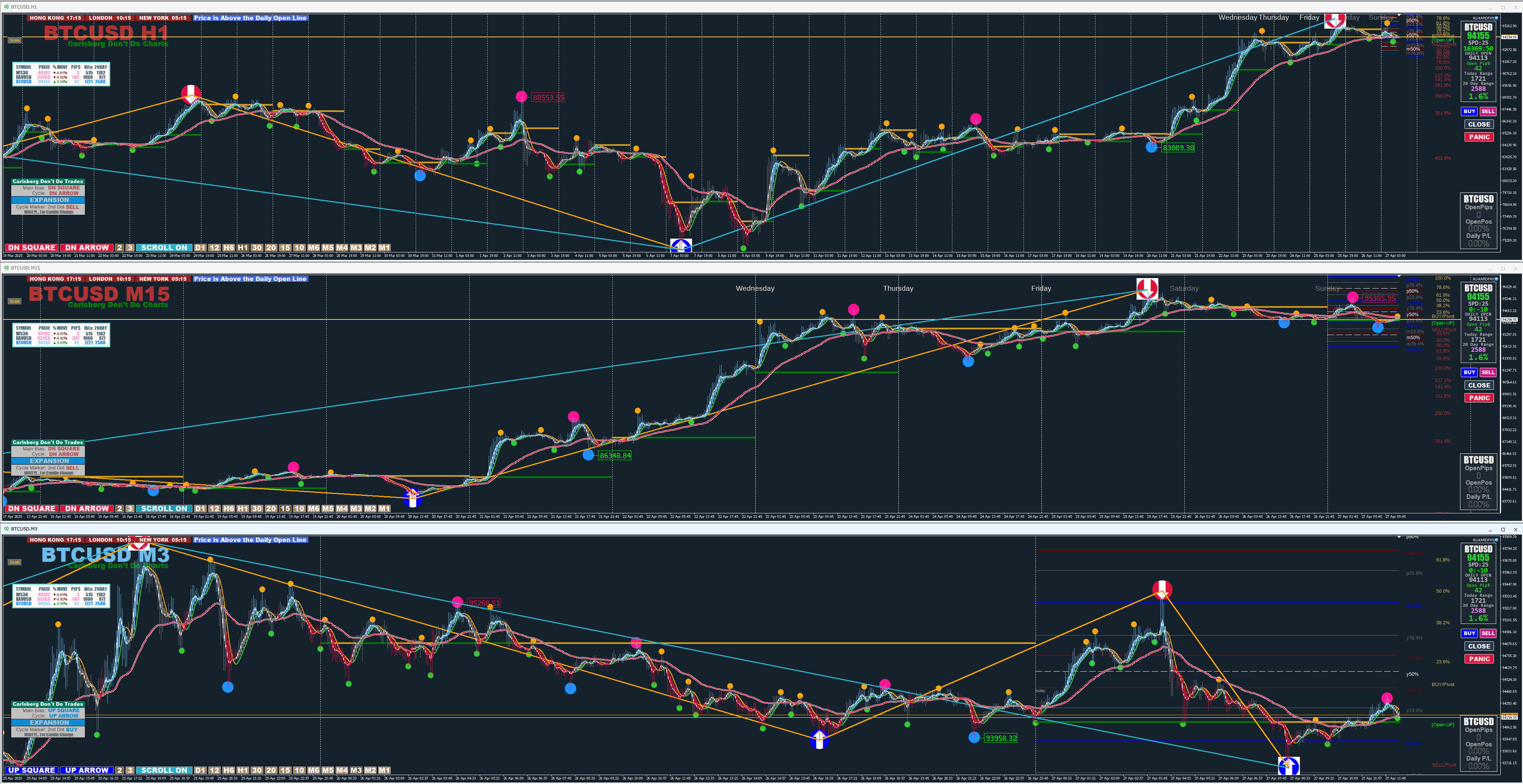The image size is (1523, 784).
Task: Click the blue up-arrow circle on H1 chart bottom
Action: pyautogui.click(x=680, y=245)
